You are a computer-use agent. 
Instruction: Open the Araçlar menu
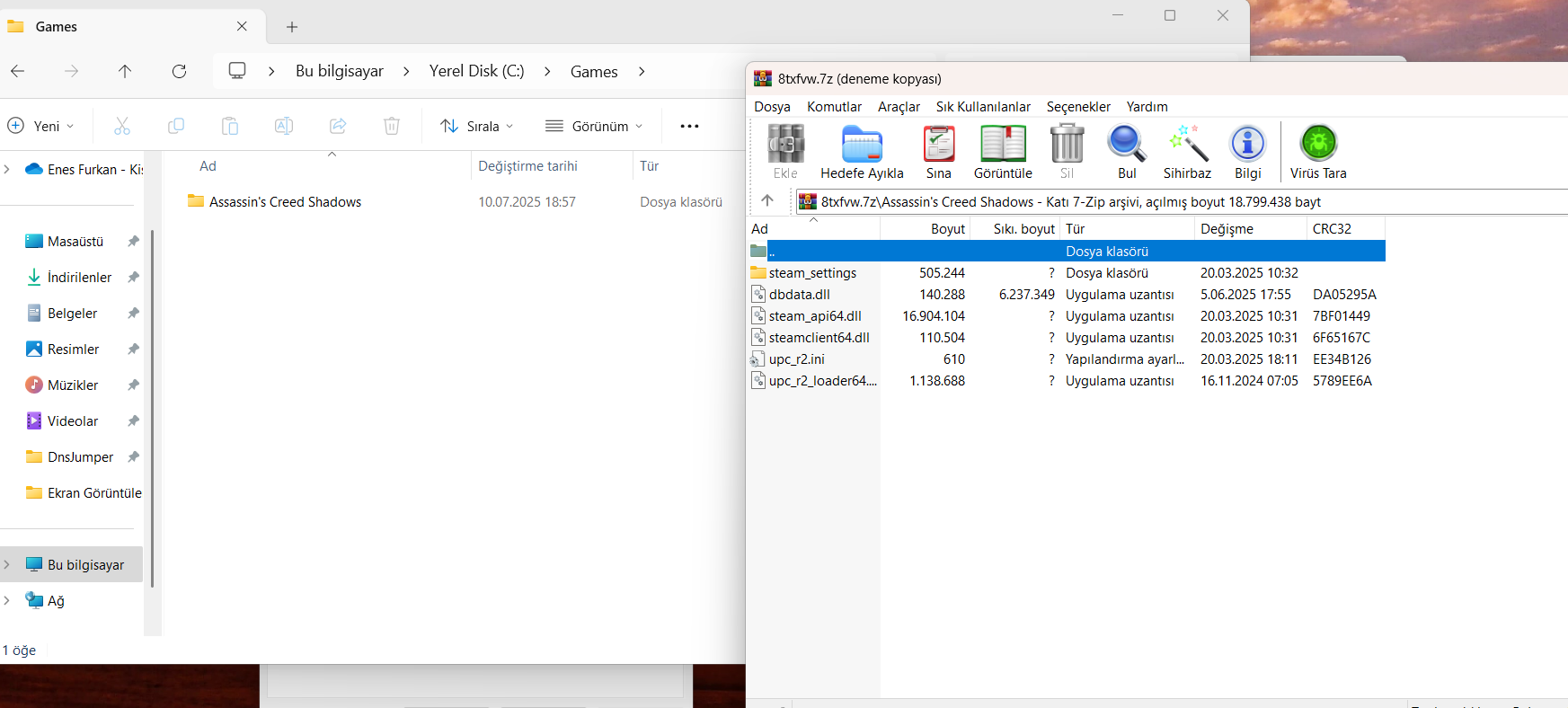point(899,106)
